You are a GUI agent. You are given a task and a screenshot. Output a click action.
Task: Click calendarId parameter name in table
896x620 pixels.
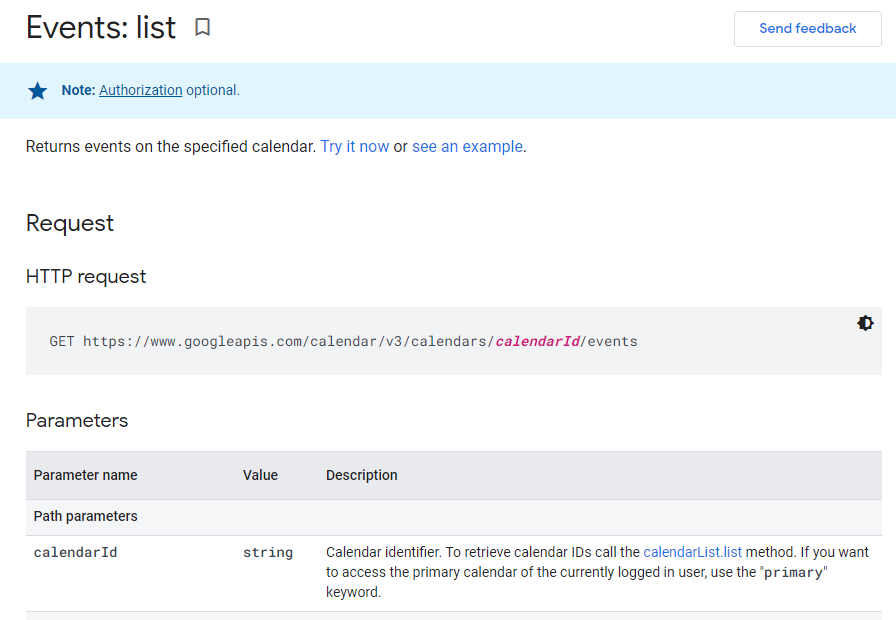pos(75,553)
